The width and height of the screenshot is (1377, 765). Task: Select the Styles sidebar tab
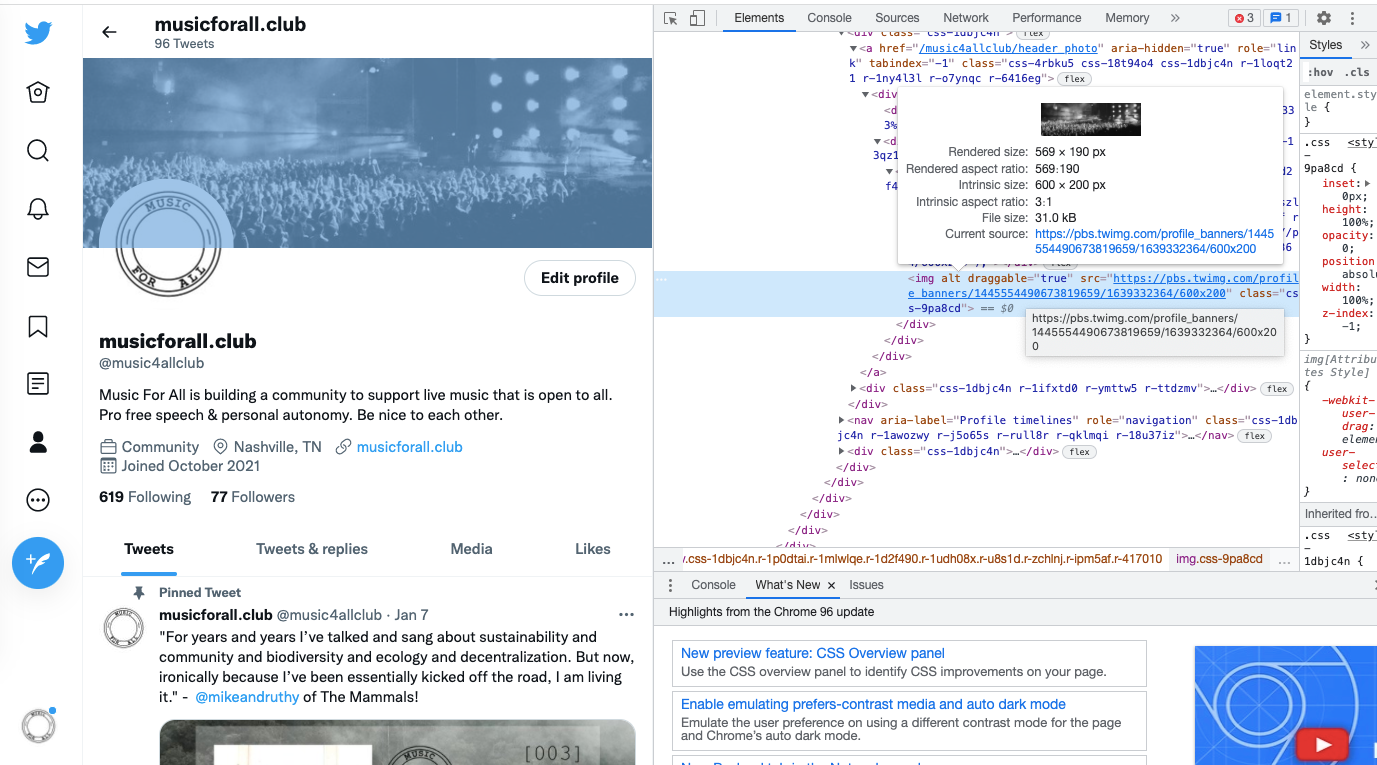point(1326,45)
